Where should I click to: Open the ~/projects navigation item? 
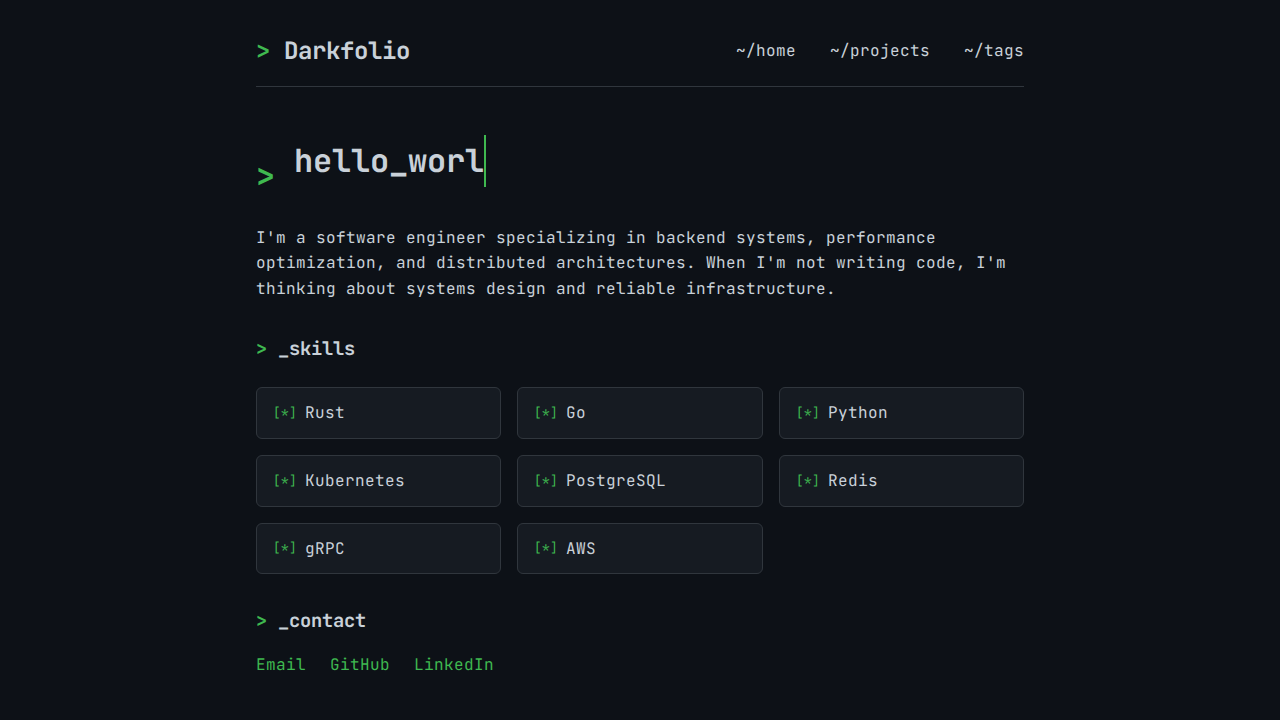tap(880, 50)
